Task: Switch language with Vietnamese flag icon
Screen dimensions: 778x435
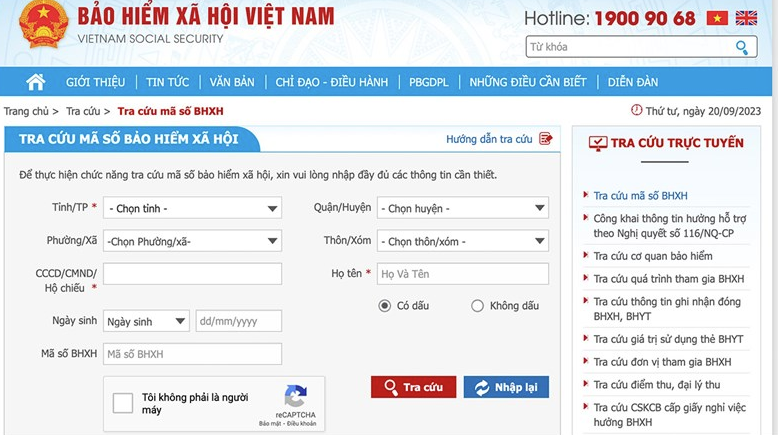Action: (717, 18)
